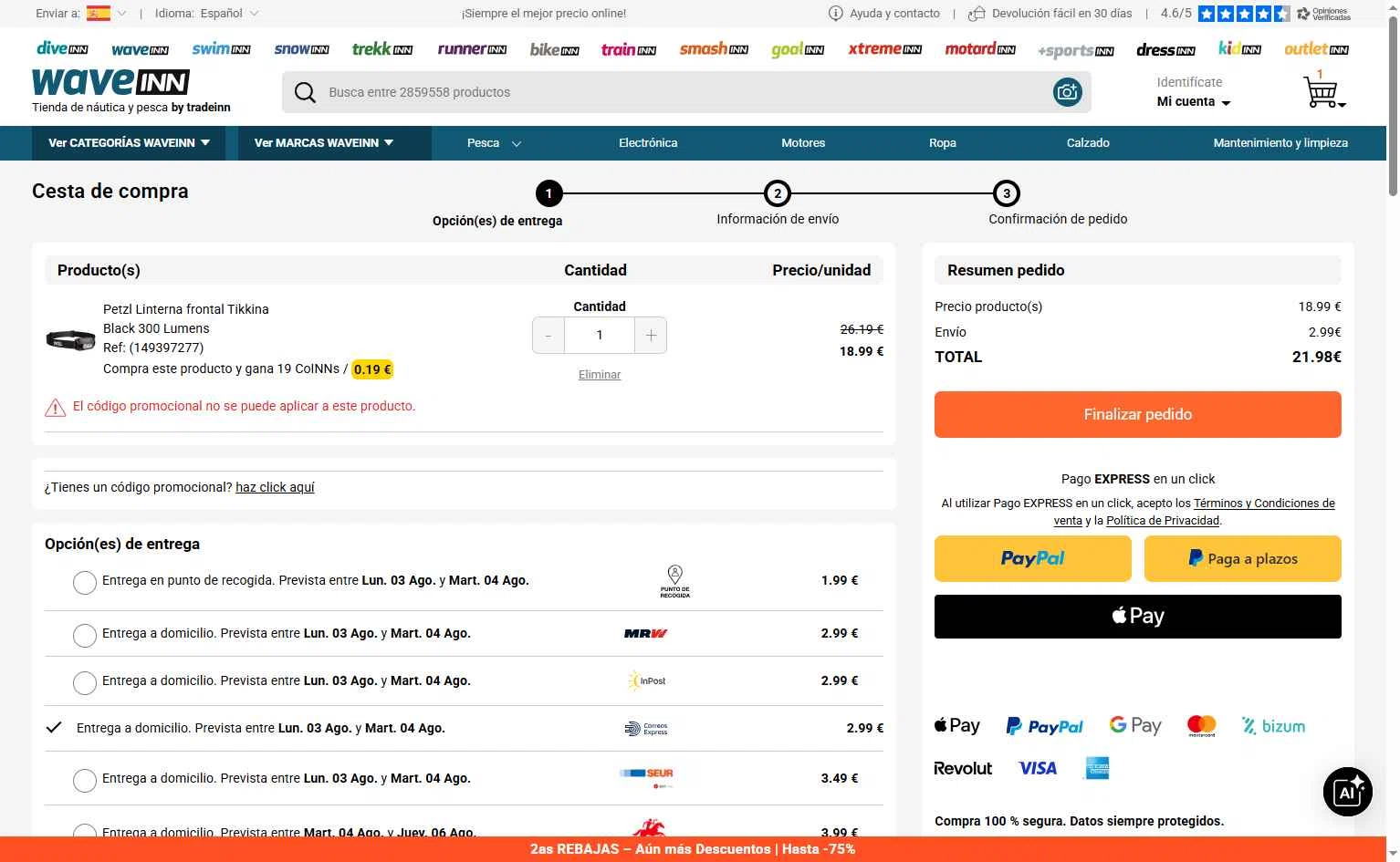
Task: Open the Electrónica menu item
Action: [648, 143]
